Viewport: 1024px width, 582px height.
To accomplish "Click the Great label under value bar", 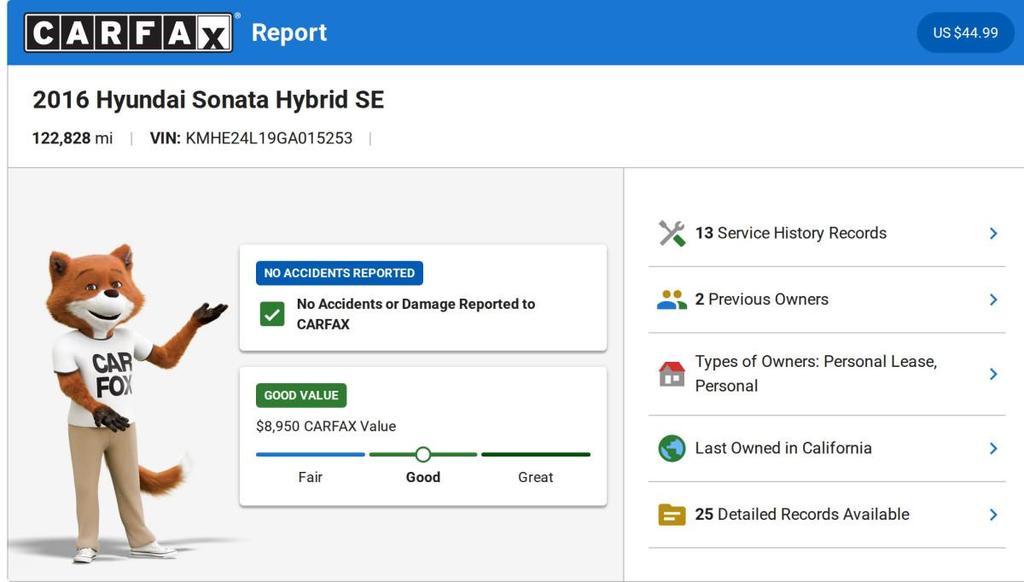I will click(536, 477).
